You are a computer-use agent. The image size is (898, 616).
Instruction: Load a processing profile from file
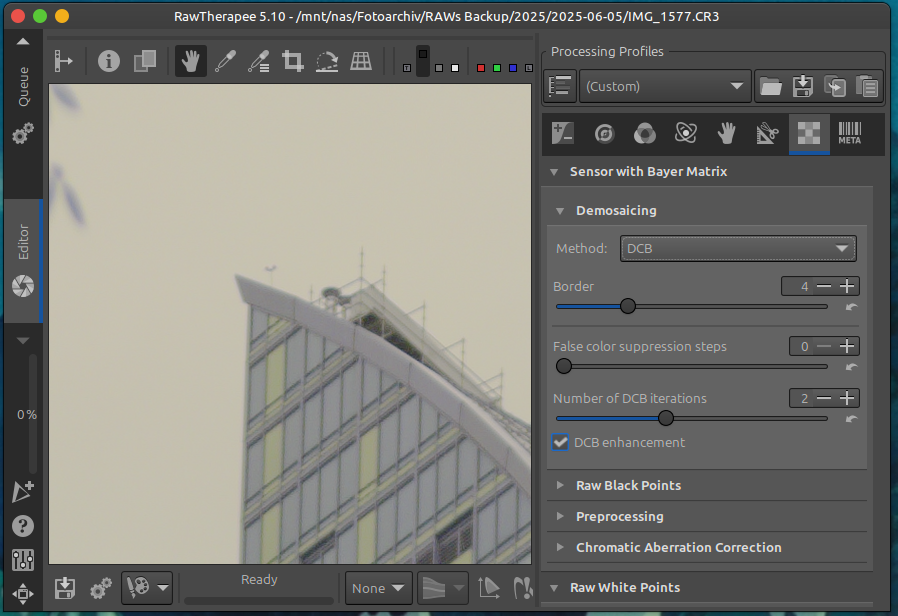pyautogui.click(x=771, y=86)
